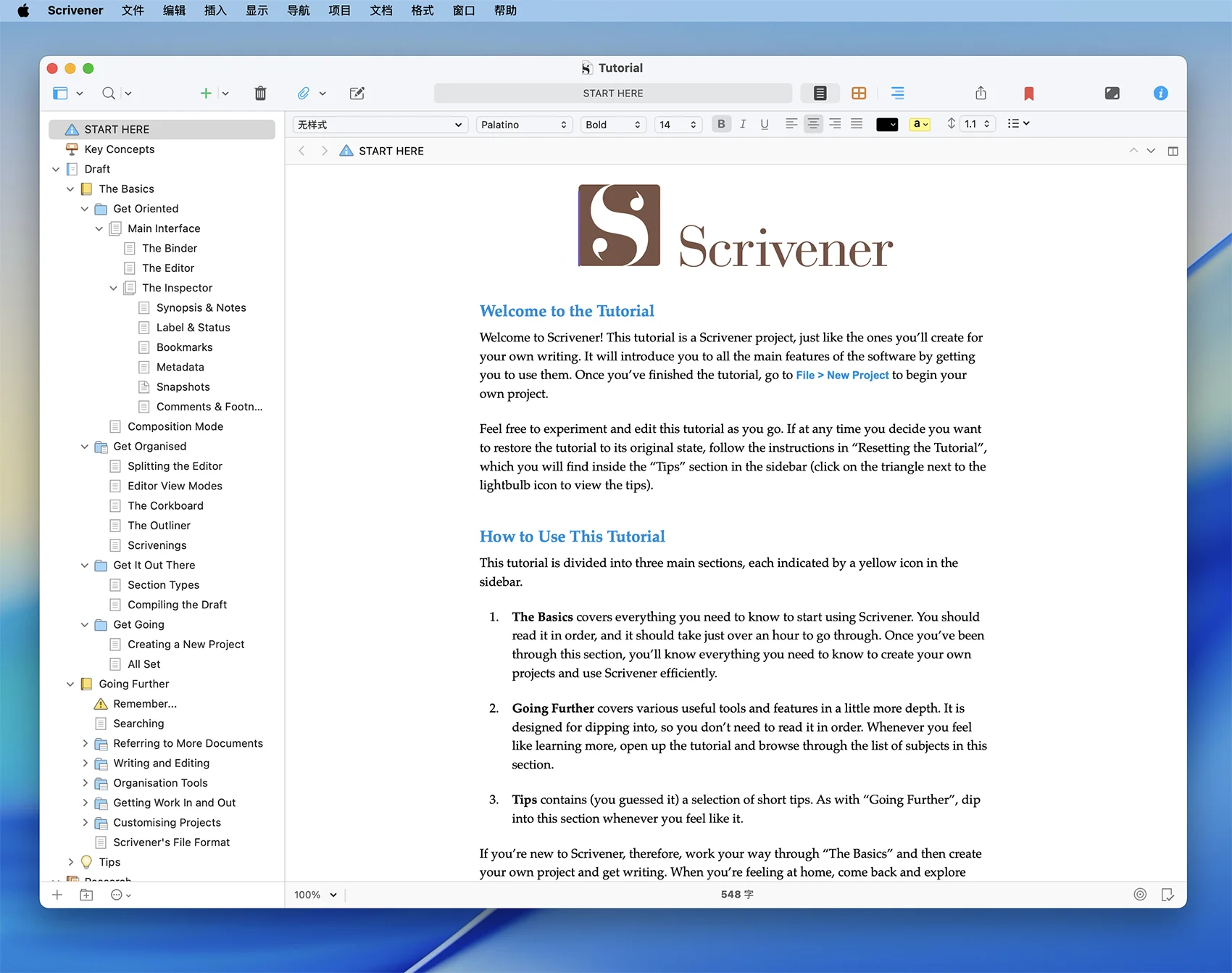The image size is (1232, 973).
Task: Toggle bold formatting button
Action: pos(720,124)
